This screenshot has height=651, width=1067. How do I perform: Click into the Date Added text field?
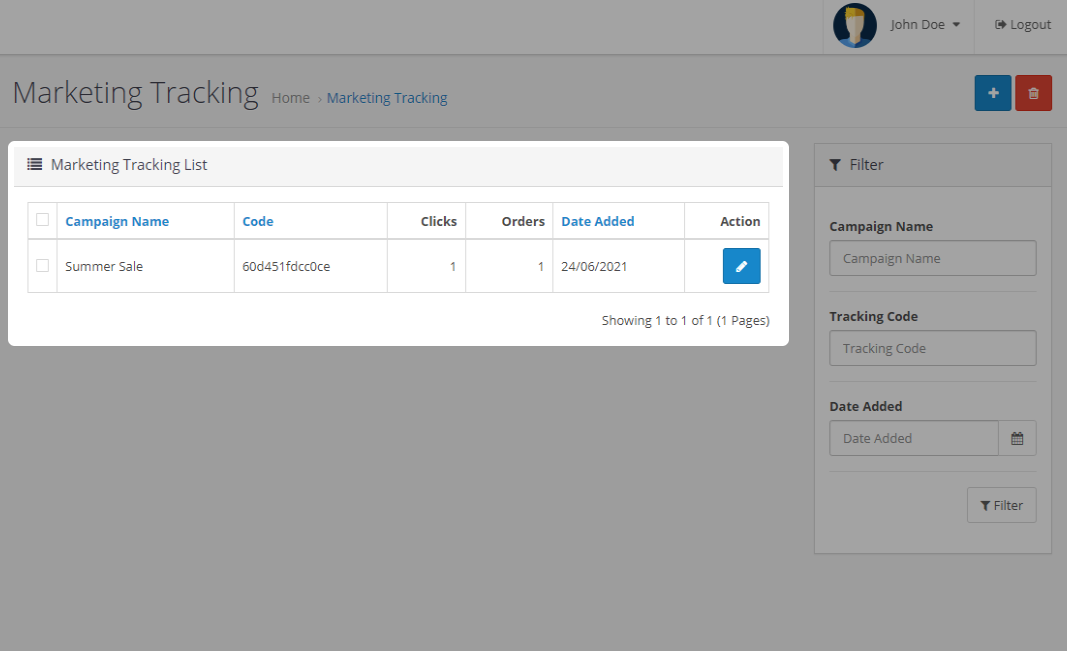[x=913, y=438]
